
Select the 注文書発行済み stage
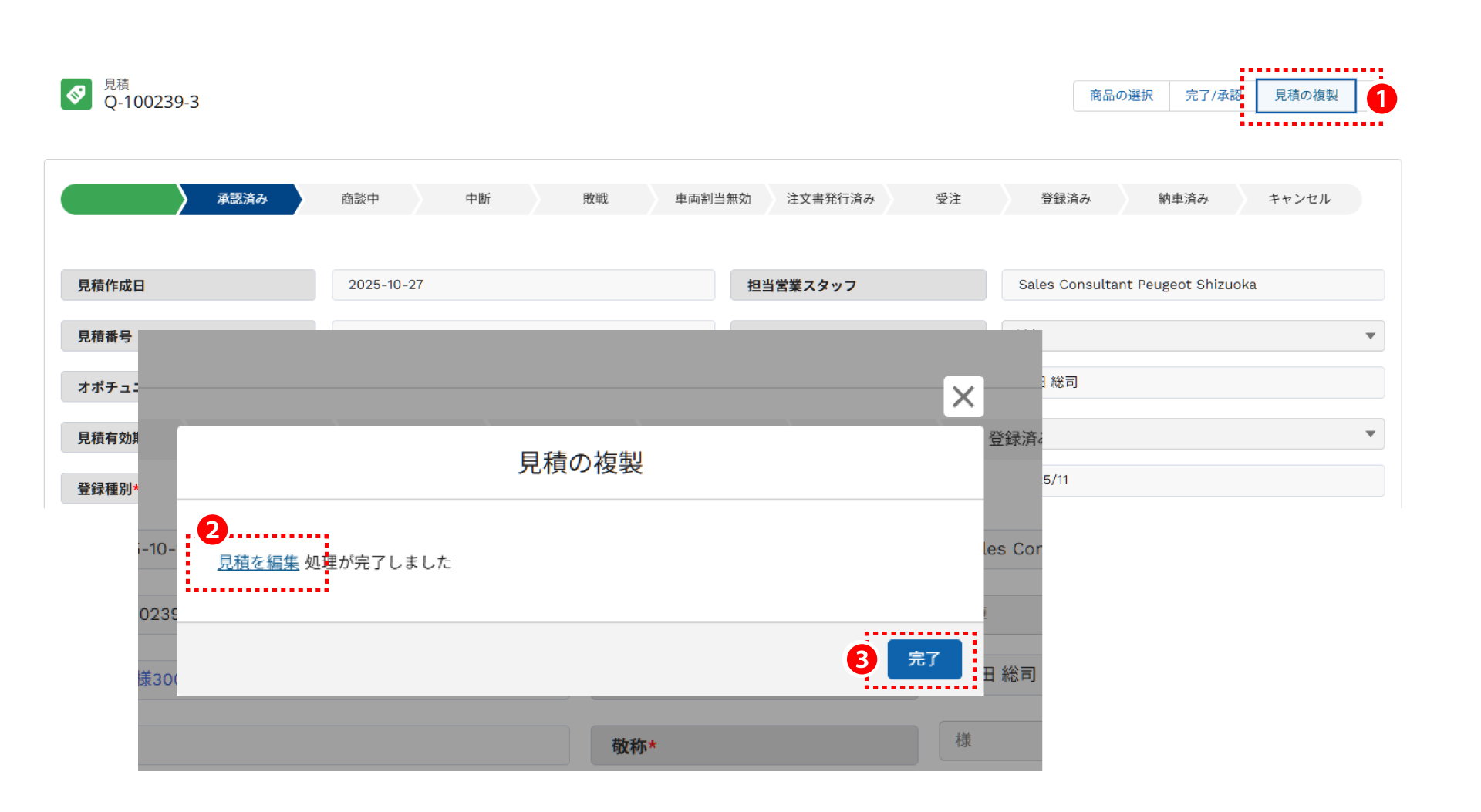click(x=830, y=199)
